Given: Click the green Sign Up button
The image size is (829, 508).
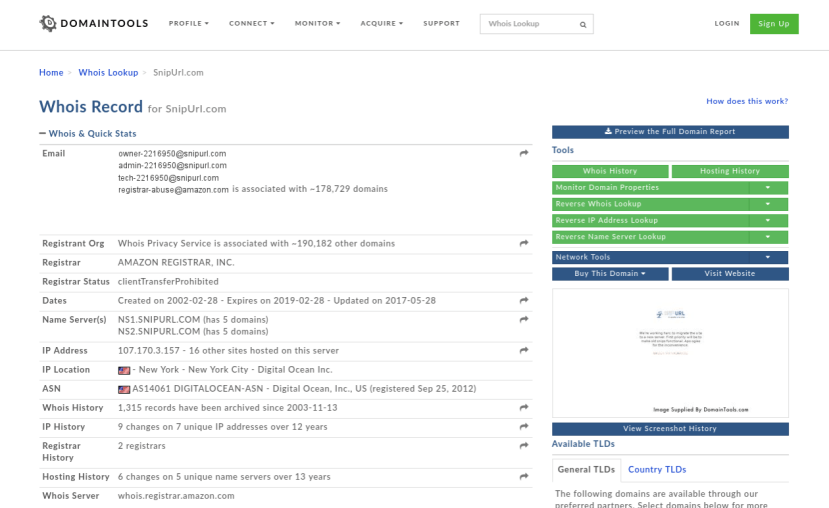Looking at the screenshot, I should pos(774,24).
